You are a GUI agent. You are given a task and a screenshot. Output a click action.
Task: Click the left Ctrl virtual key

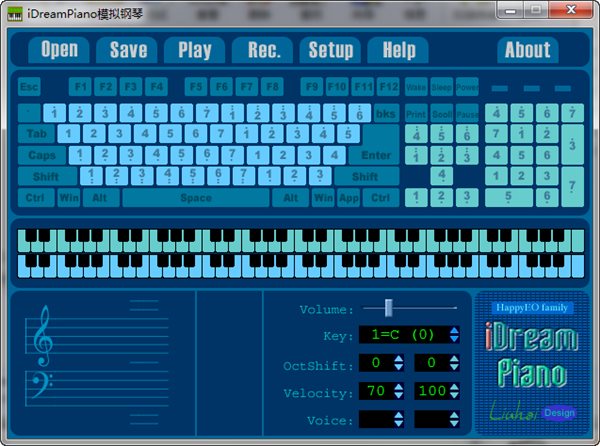pyautogui.click(x=35, y=198)
